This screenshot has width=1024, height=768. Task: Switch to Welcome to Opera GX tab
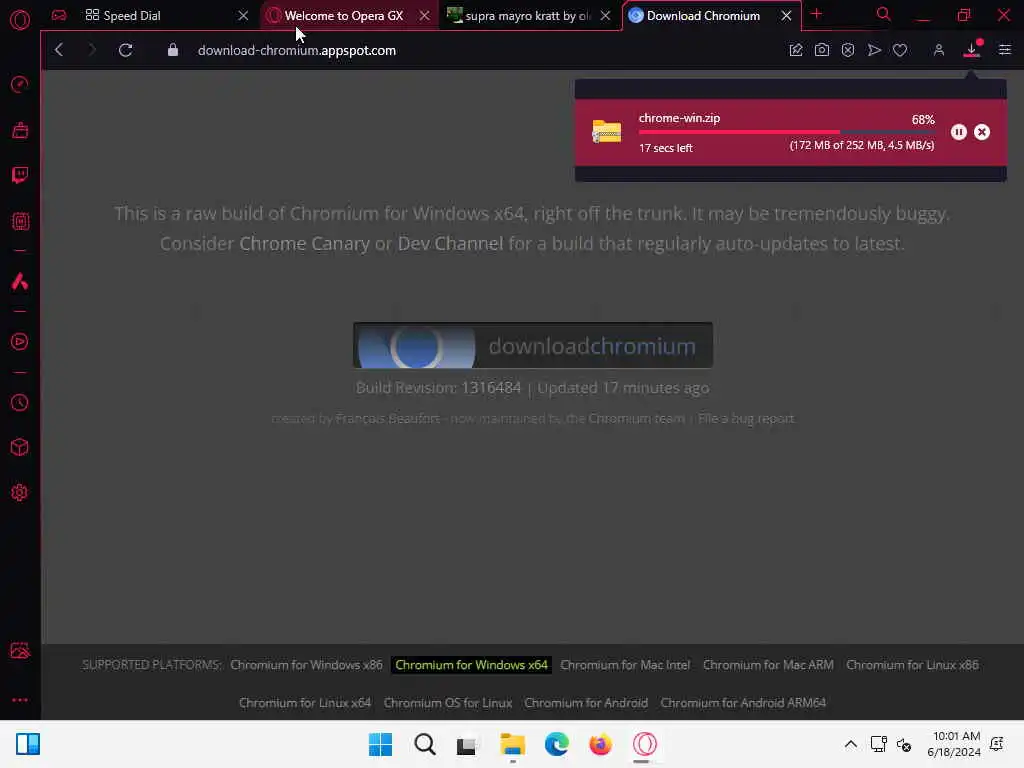[344, 15]
